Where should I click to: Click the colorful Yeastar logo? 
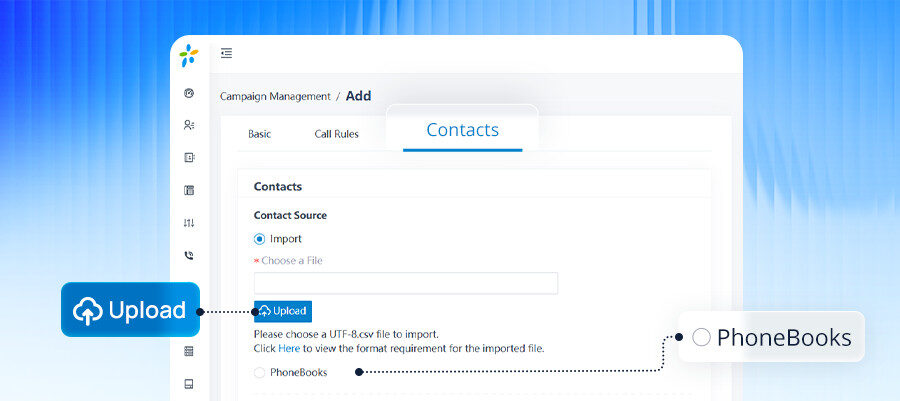click(189, 55)
